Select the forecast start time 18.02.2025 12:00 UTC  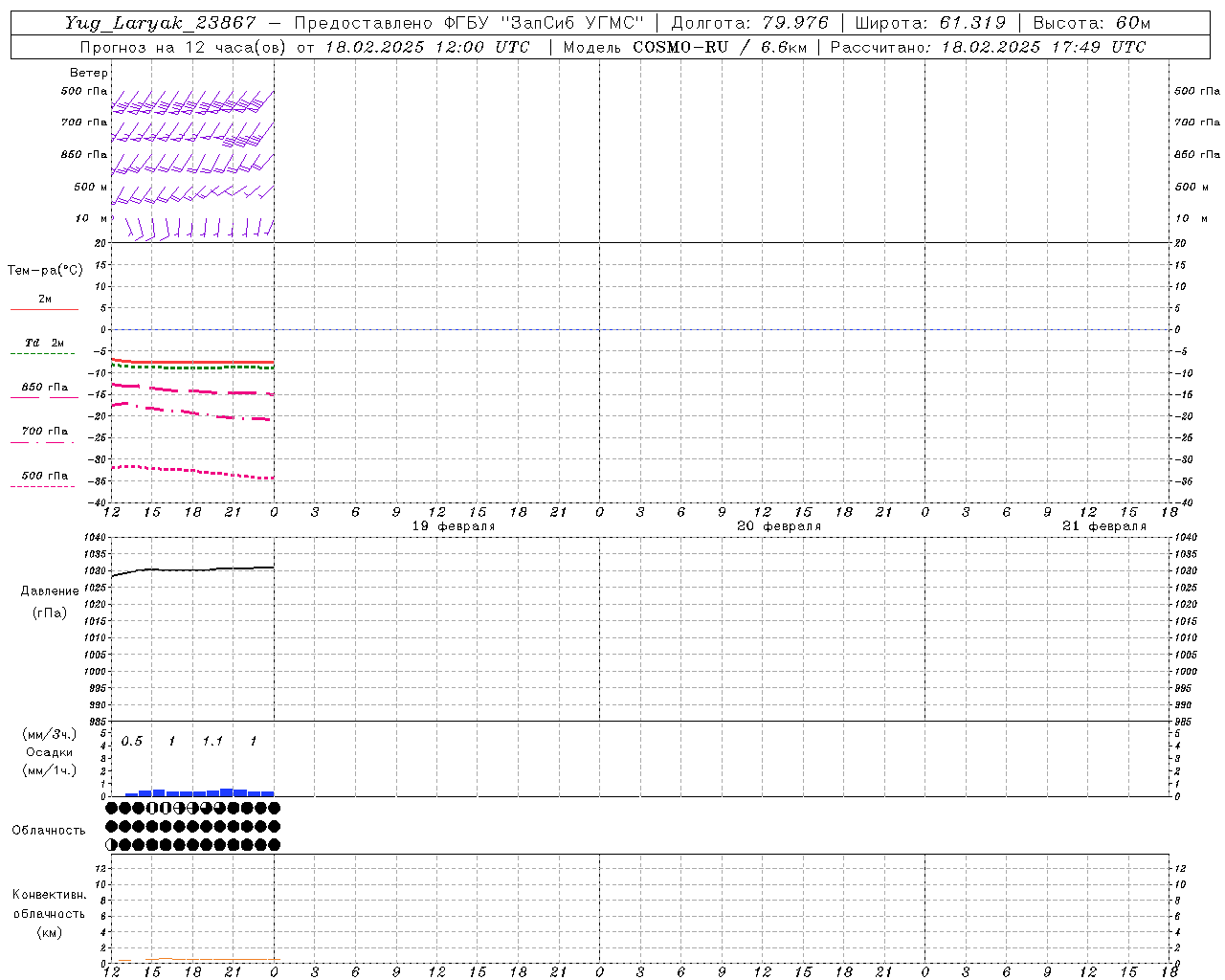[x=427, y=47]
